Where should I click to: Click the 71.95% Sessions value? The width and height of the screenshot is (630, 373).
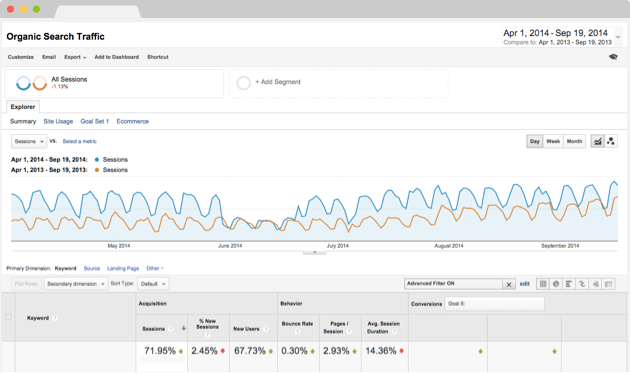(160, 351)
